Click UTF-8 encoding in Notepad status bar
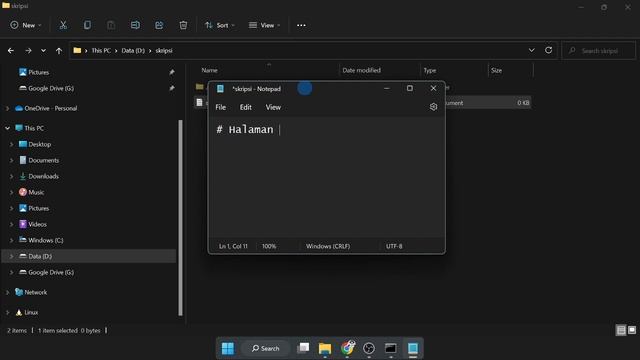 [x=394, y=246]
